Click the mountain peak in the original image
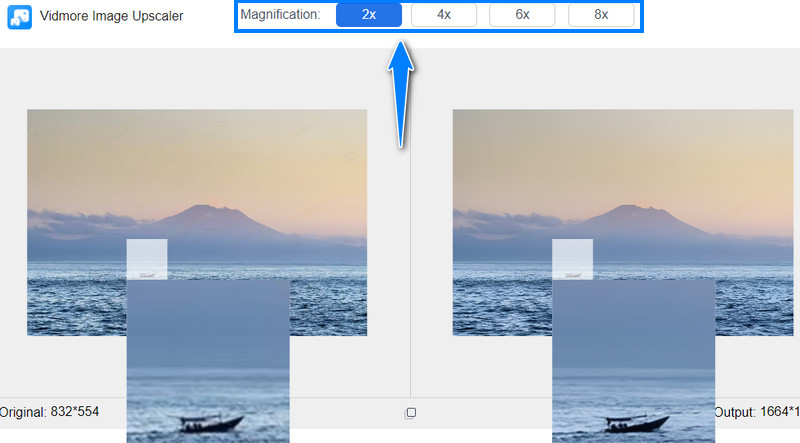This screenshot has height=443, width=800. coord(204,208)
